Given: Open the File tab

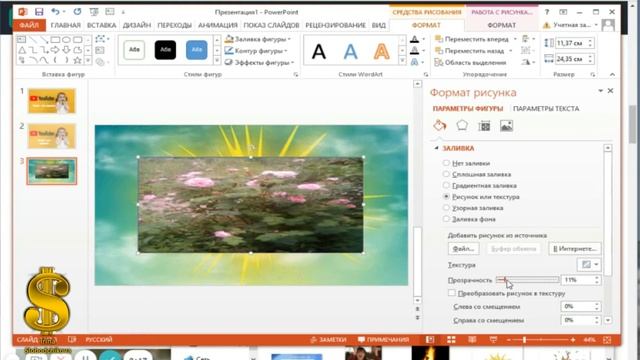Looking at the screenshot, I should click(29, 25).
